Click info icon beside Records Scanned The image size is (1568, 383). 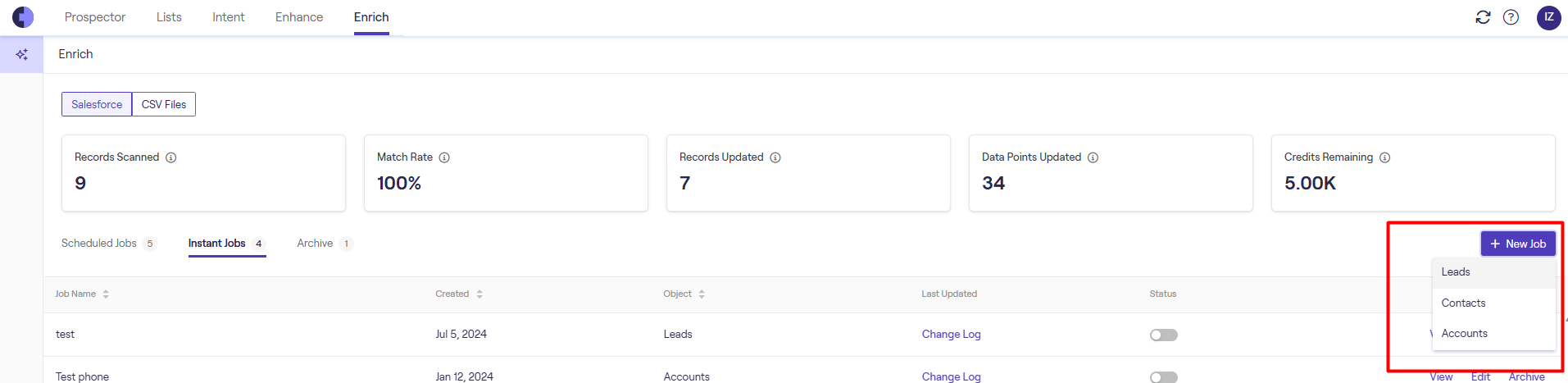click(x=171, y=157)
